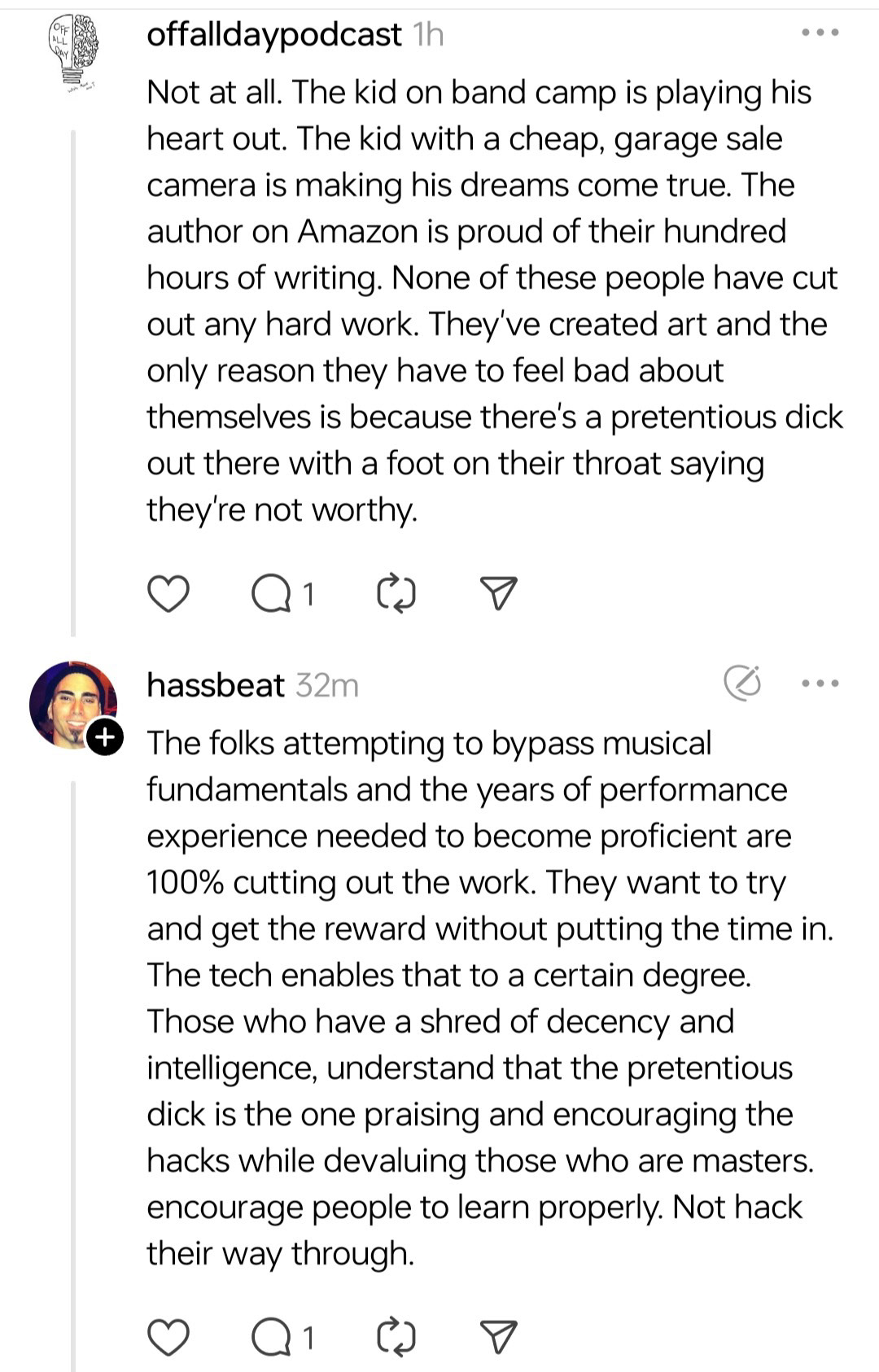Open more options for hassbeat's post
879x1372 pixels.
pyautogui.click(x=820, y=684)
